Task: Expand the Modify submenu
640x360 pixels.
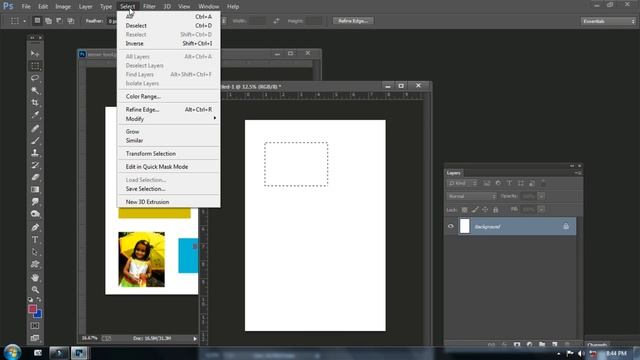Action: 169,119
